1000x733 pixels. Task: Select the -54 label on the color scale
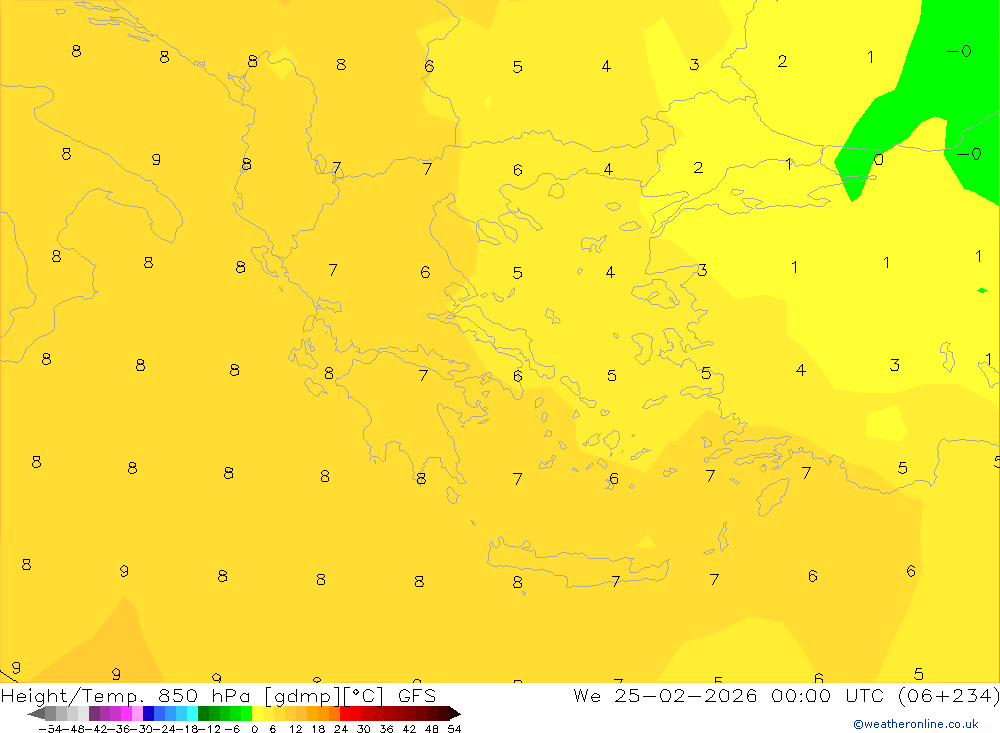pos(50,729)
